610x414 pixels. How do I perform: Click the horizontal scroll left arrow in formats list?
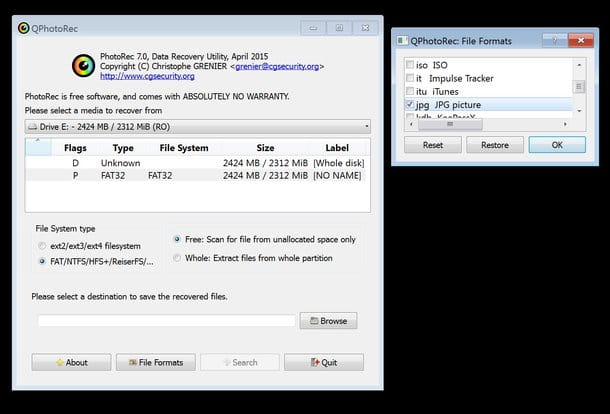point(411,124)
